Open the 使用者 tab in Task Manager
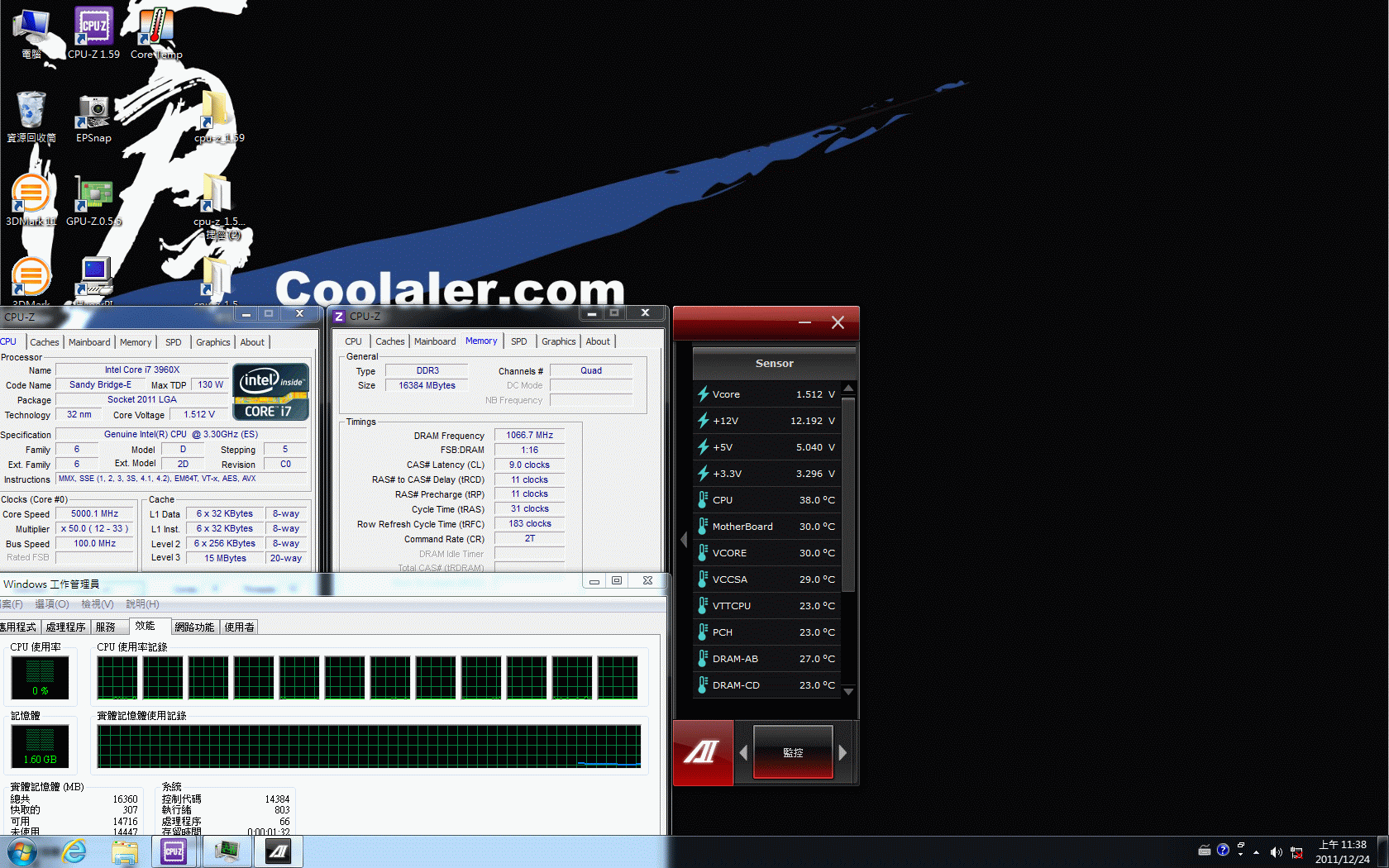 (240, 627)
